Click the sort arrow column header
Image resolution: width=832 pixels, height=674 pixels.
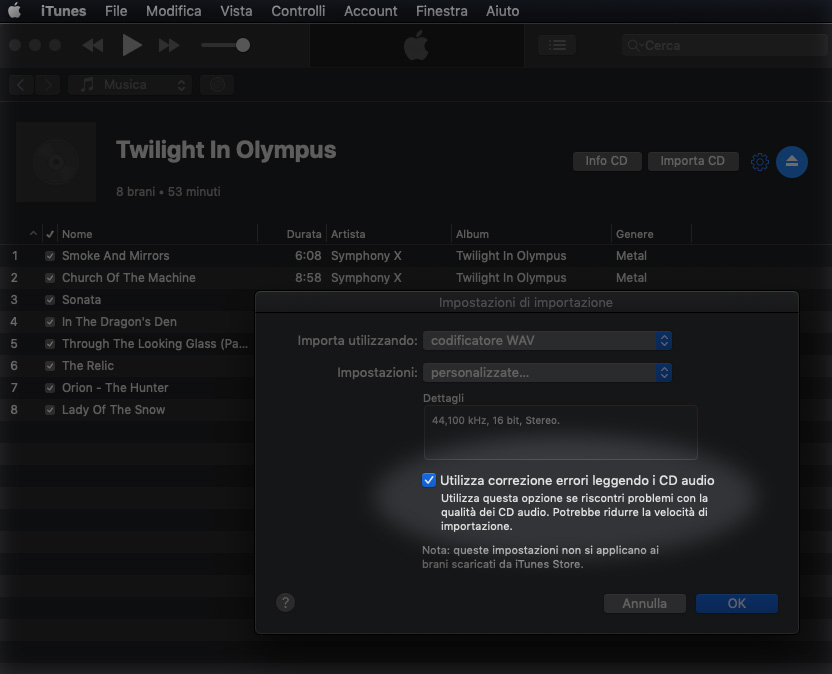tap(33, 234)
